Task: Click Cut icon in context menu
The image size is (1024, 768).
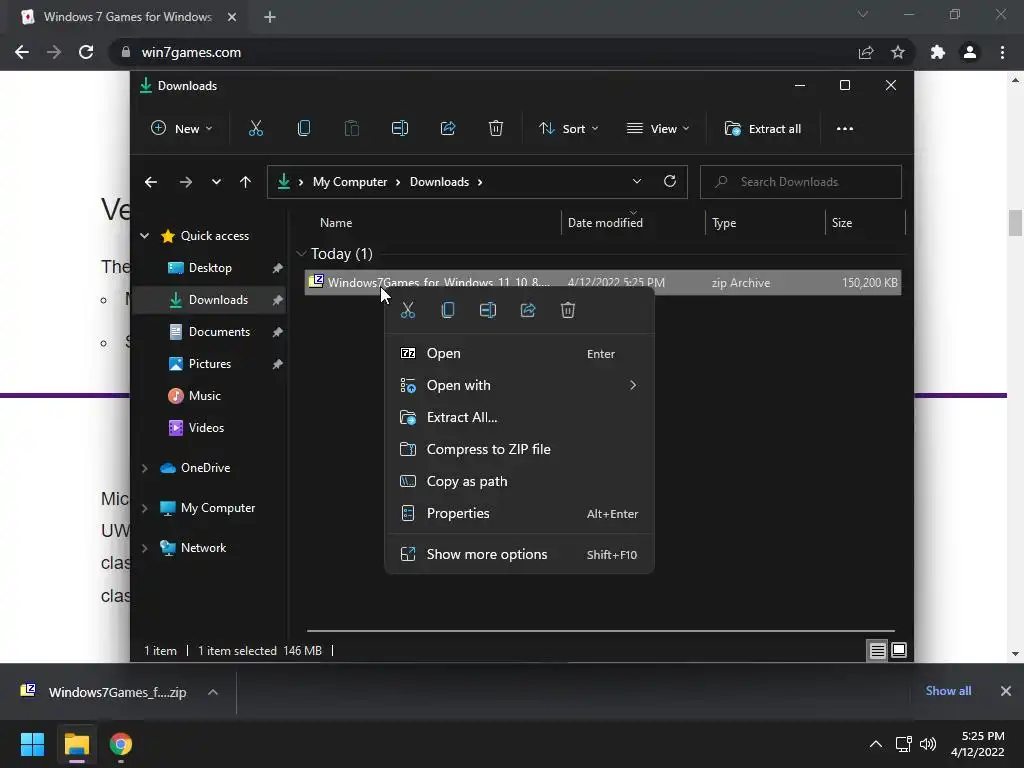Action: point(408,310)
